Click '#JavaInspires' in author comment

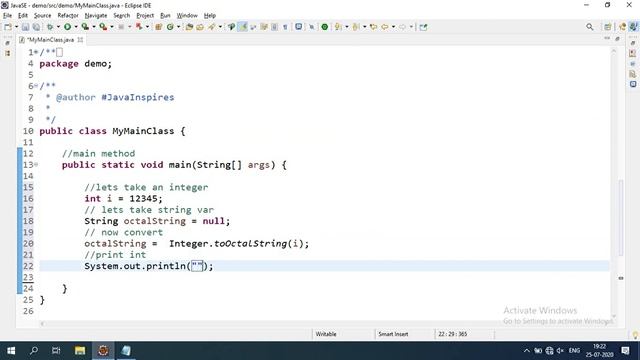tap(138, 97)
